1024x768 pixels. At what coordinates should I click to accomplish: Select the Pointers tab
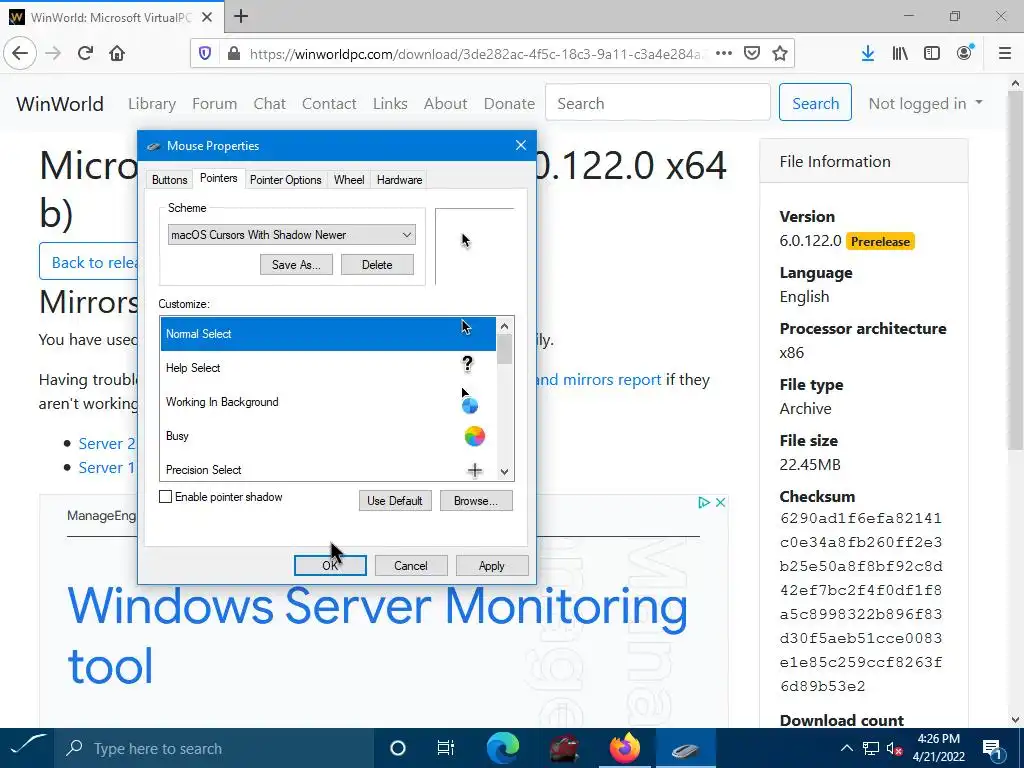coord(219,178)
